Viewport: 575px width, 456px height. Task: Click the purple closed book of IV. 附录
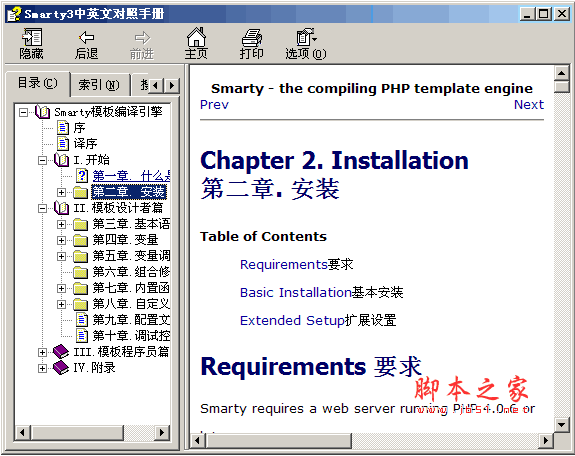[61, 368]
